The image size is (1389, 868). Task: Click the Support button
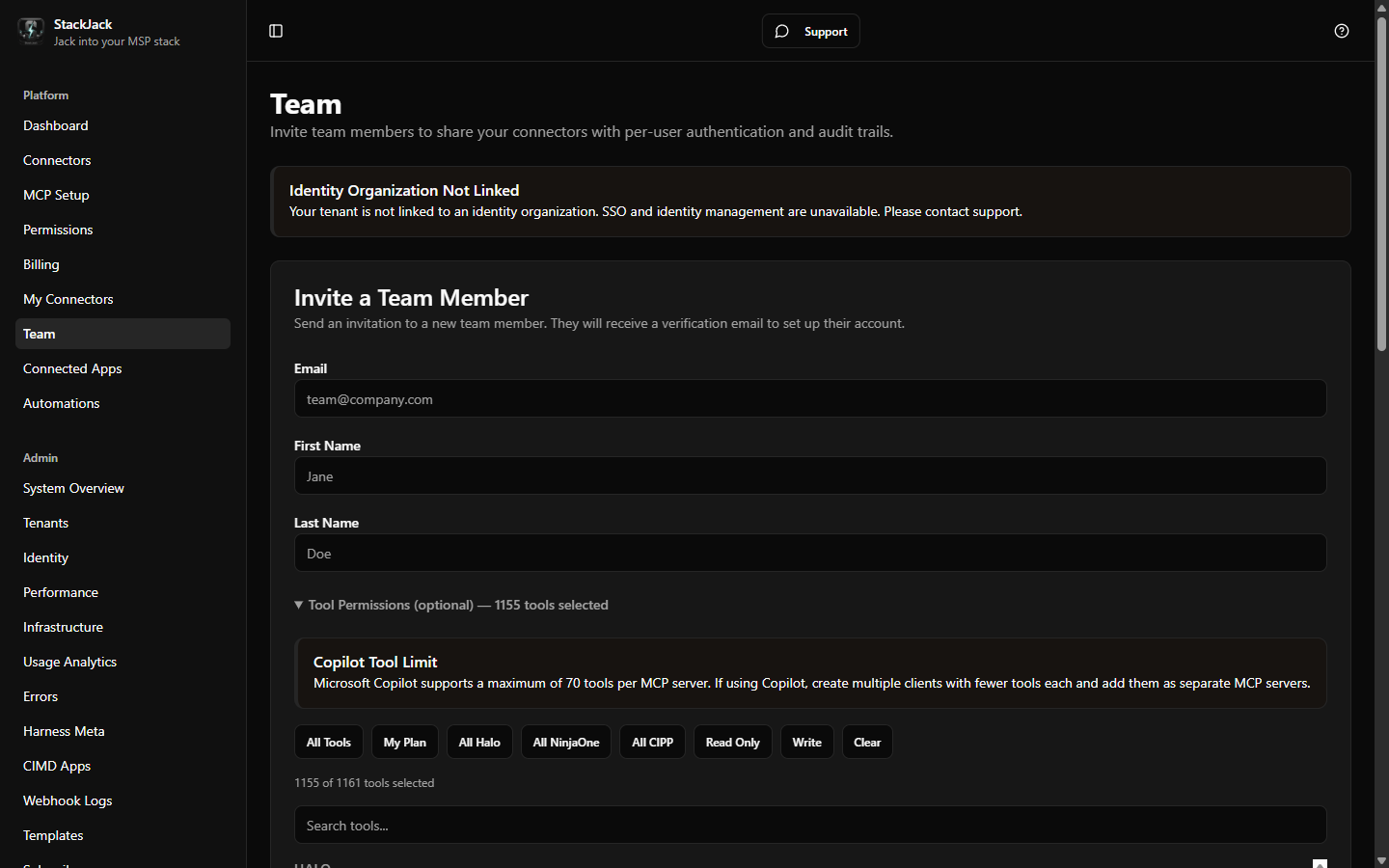pyautogui.click(x=810, y=31)
